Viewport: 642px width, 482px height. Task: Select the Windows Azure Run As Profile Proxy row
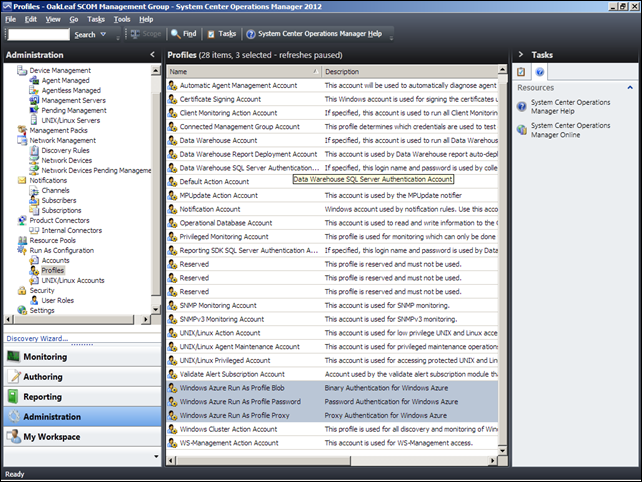pos(332,415)
